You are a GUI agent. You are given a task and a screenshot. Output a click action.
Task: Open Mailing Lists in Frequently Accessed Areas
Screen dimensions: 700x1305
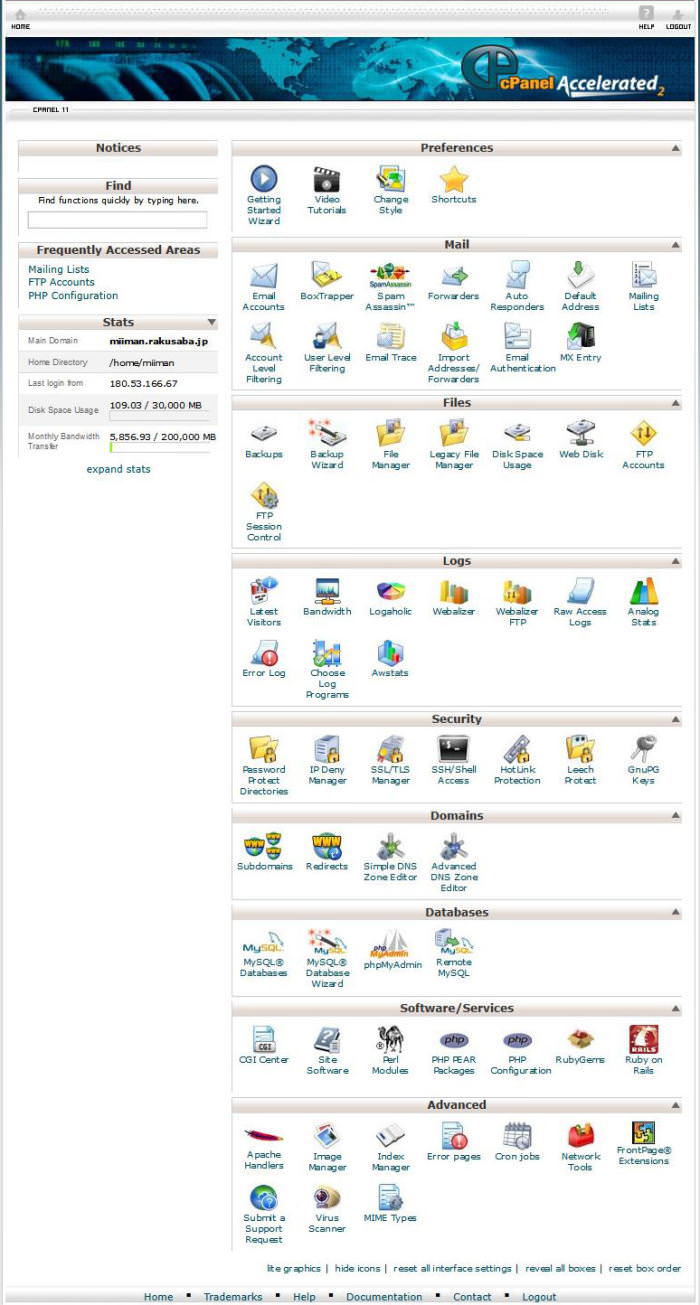tap(59, 269)
